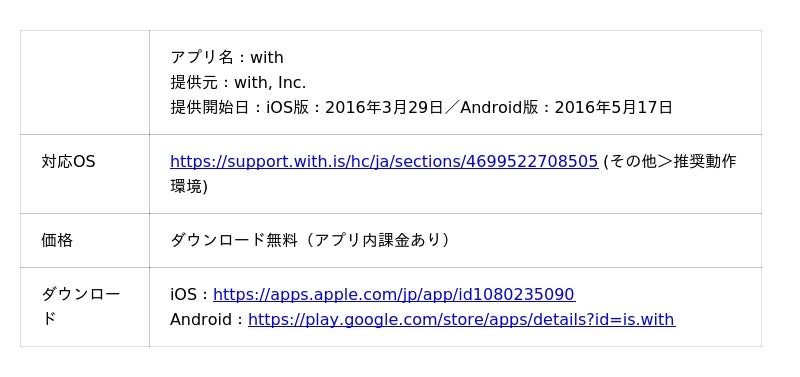Click the 対応OS row header cell
The image size is (800, 377).
pos(85,174)
